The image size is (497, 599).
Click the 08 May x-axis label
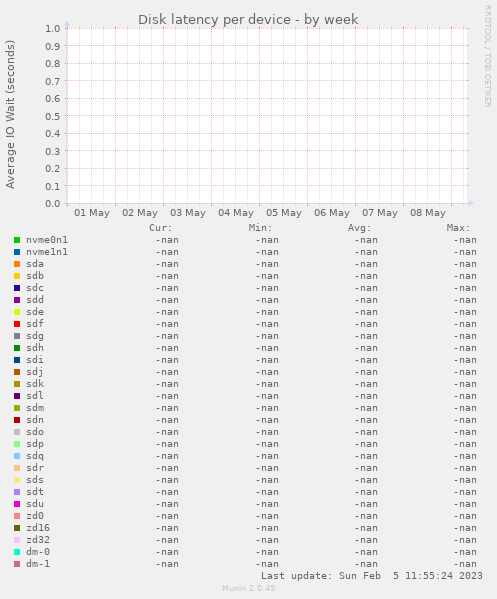(x=428, y=213)
